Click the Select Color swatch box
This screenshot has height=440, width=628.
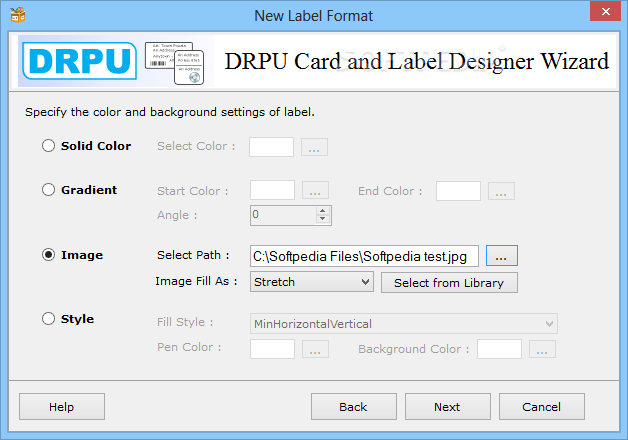[271, 147]
